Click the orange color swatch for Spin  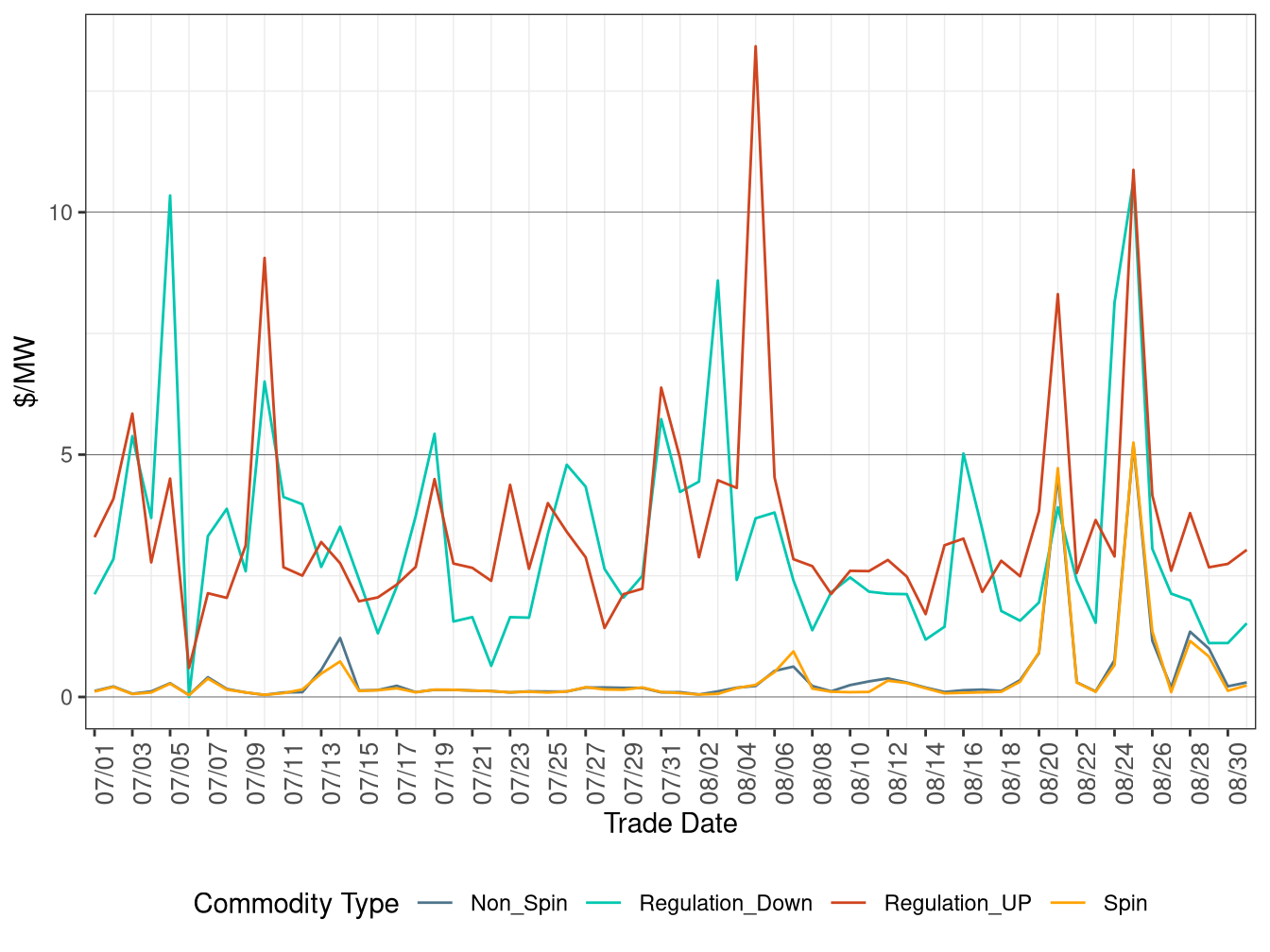pyautogui.click(x=1069, y=903)
